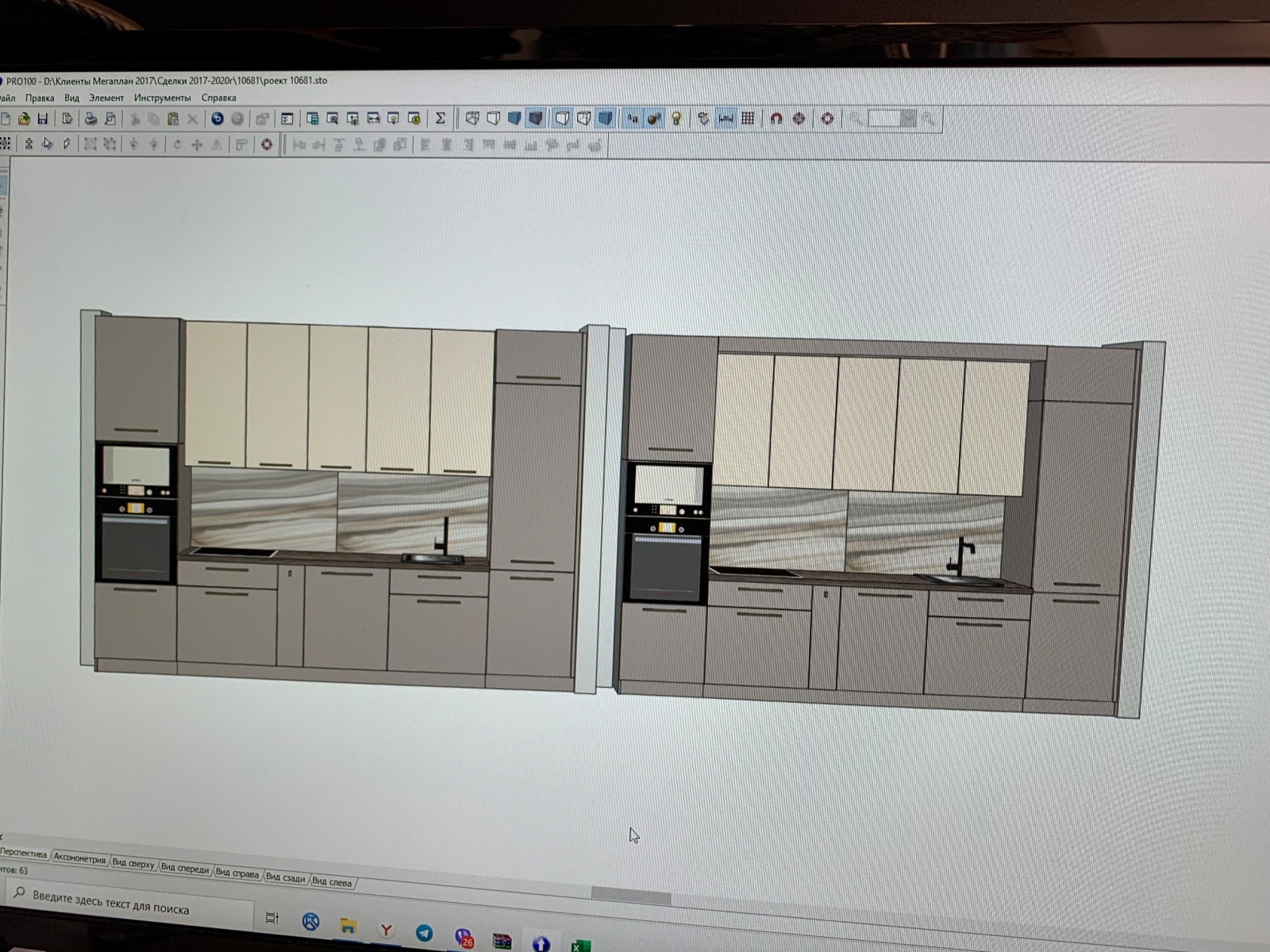The height and width of the screenshot is (952, 1270).
Task: Click the Save project floppy disk icon
Action: (43, 119)
